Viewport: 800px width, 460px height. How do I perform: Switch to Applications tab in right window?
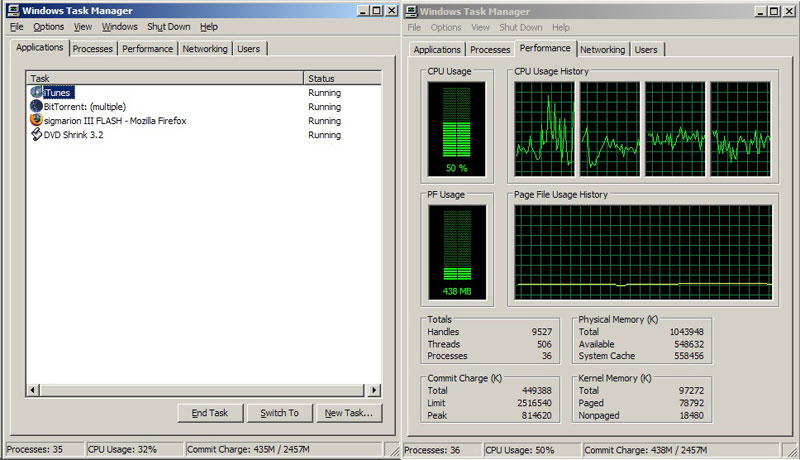[x=437, y=50]
